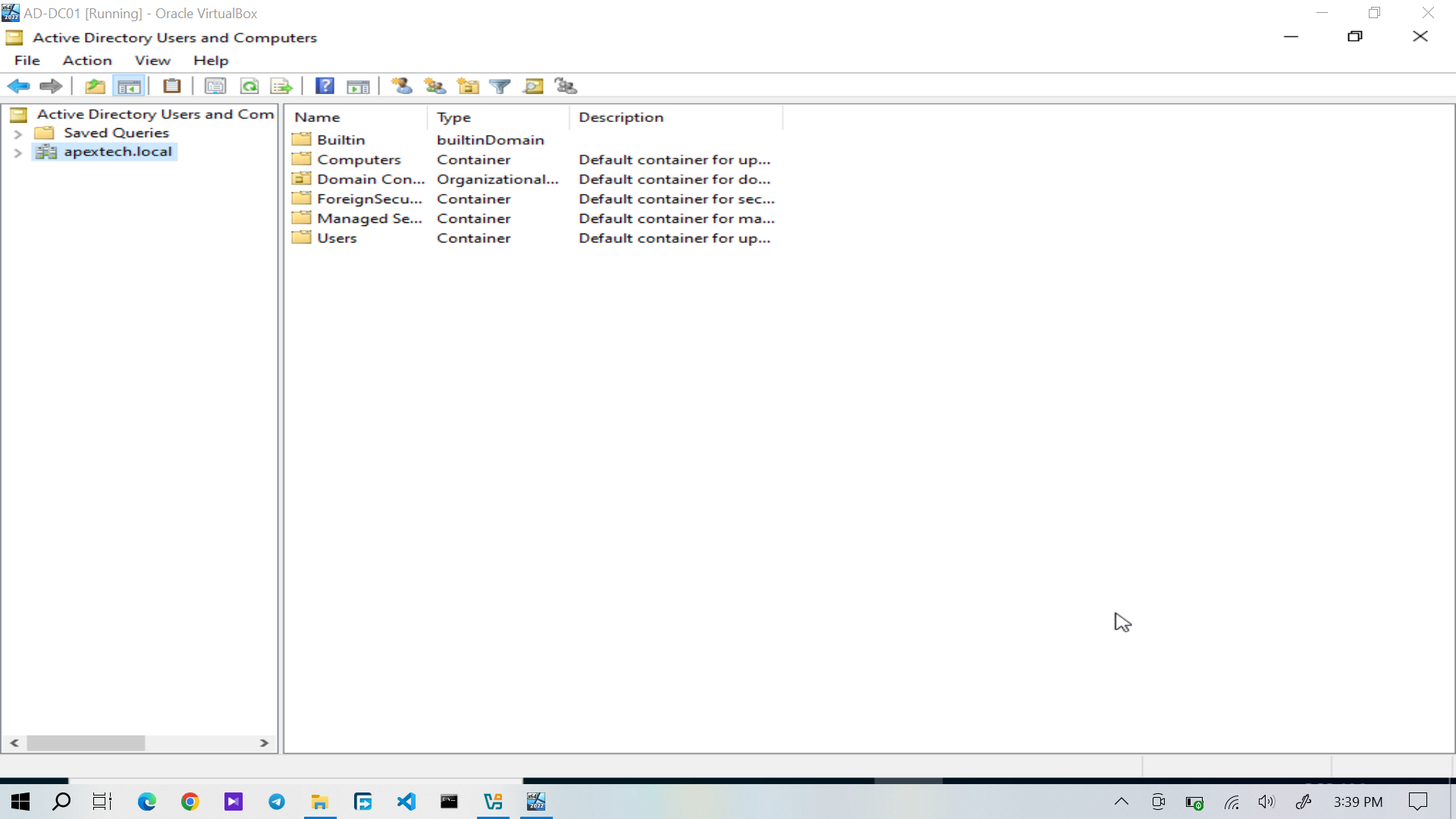This screenshot has height=819, width=1456.
Task: Select the Domain Con... organizational unit row
Action: coord(371,180)
